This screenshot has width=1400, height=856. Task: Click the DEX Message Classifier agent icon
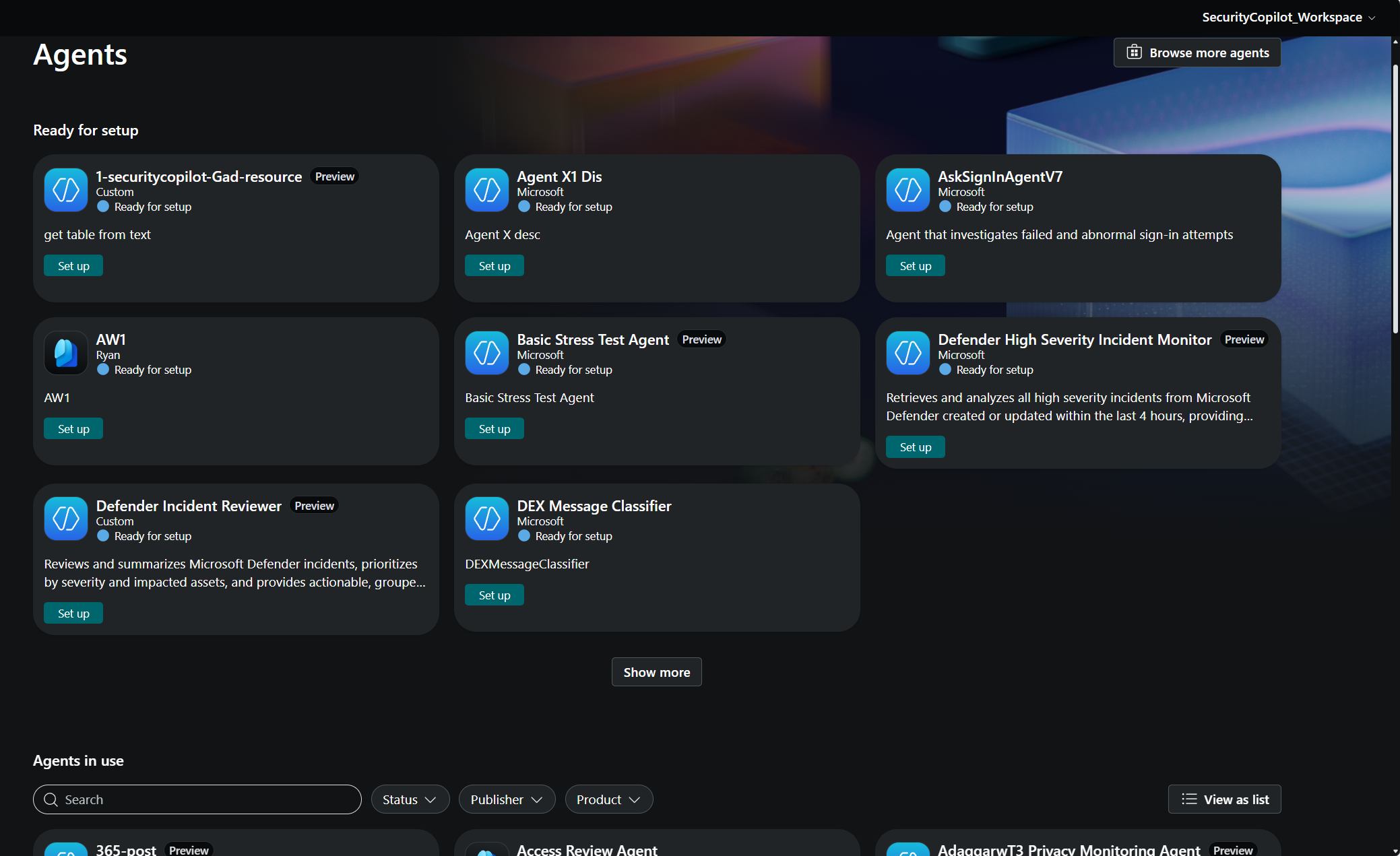(487, 519)
